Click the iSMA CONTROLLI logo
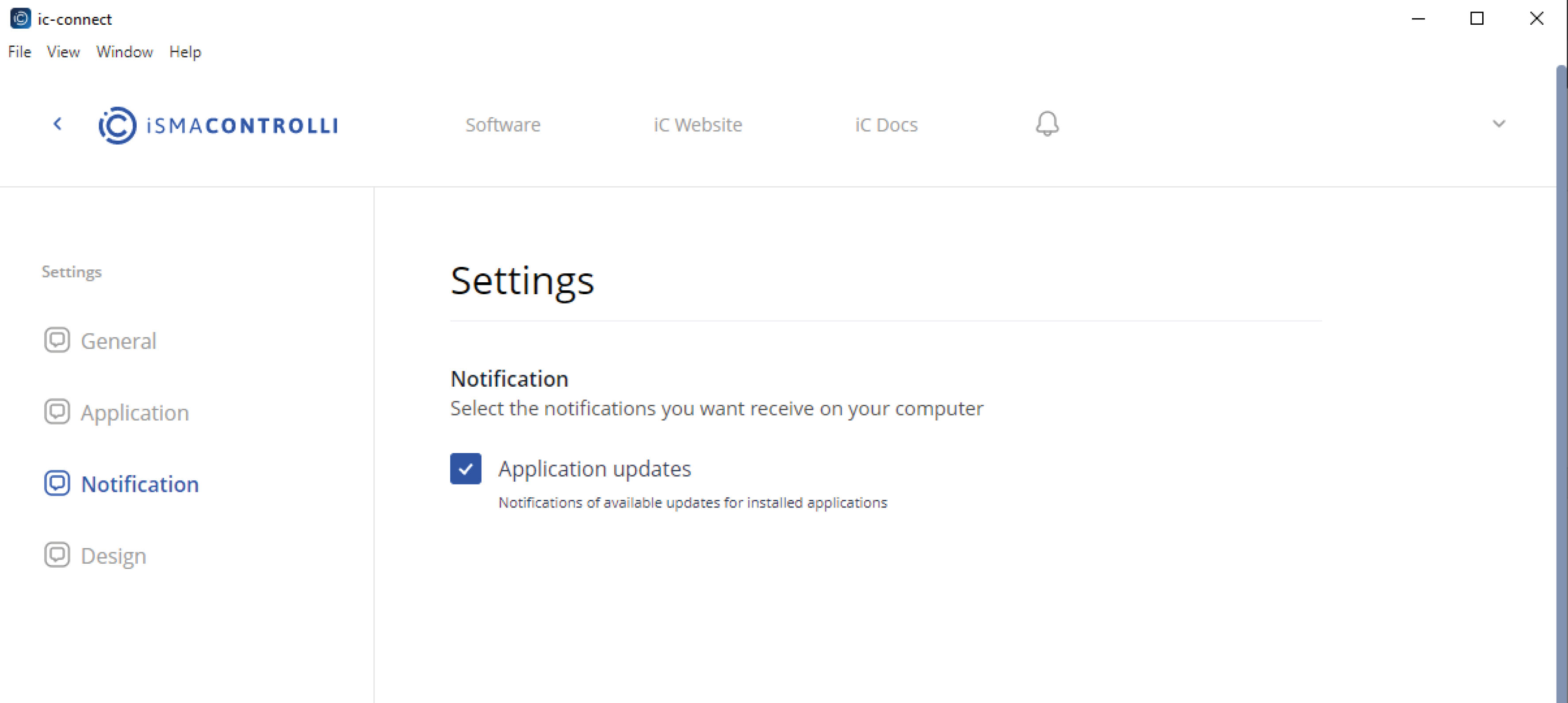Image resolution: width=1568 pixels, height=703 pixels. pos(218,126)
